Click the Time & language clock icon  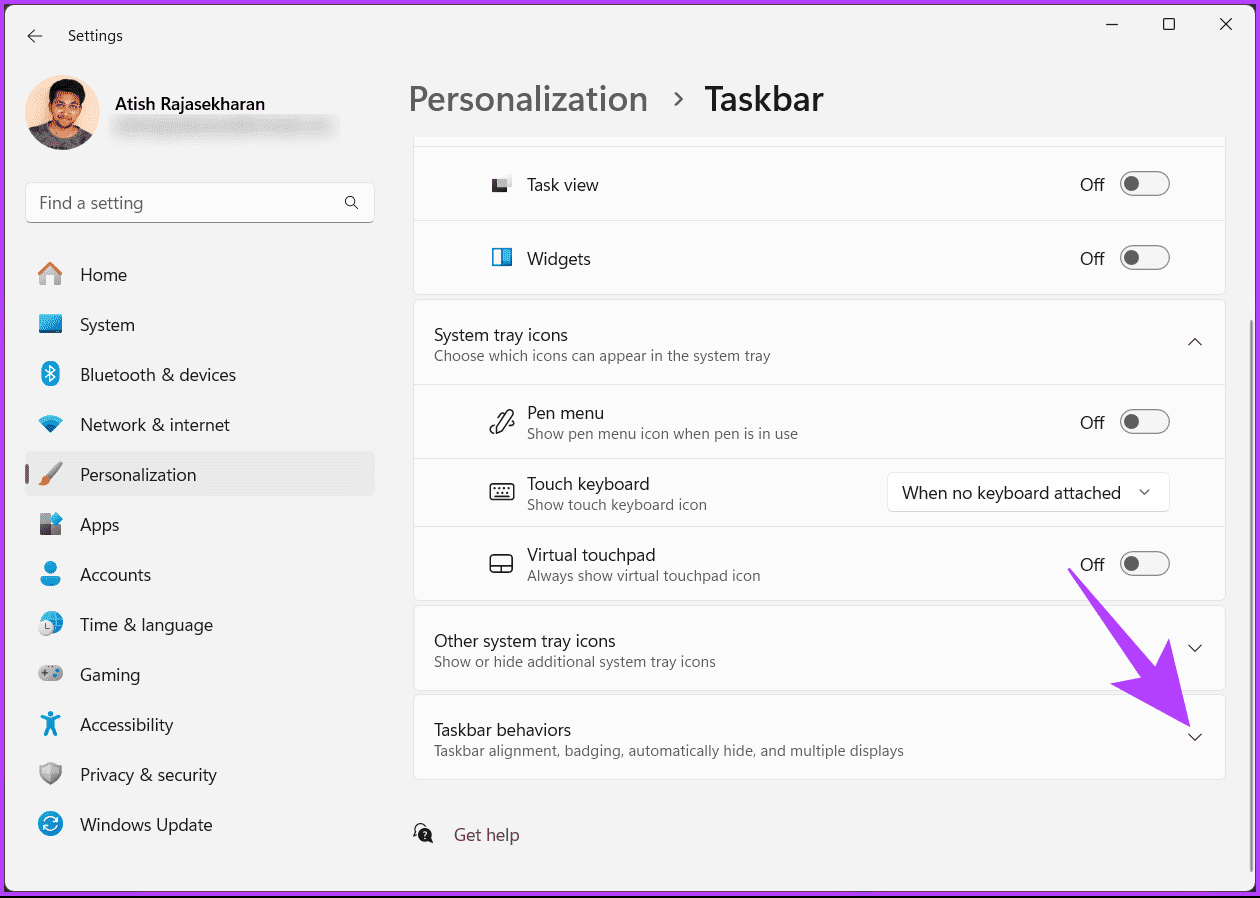coord(50,624)
